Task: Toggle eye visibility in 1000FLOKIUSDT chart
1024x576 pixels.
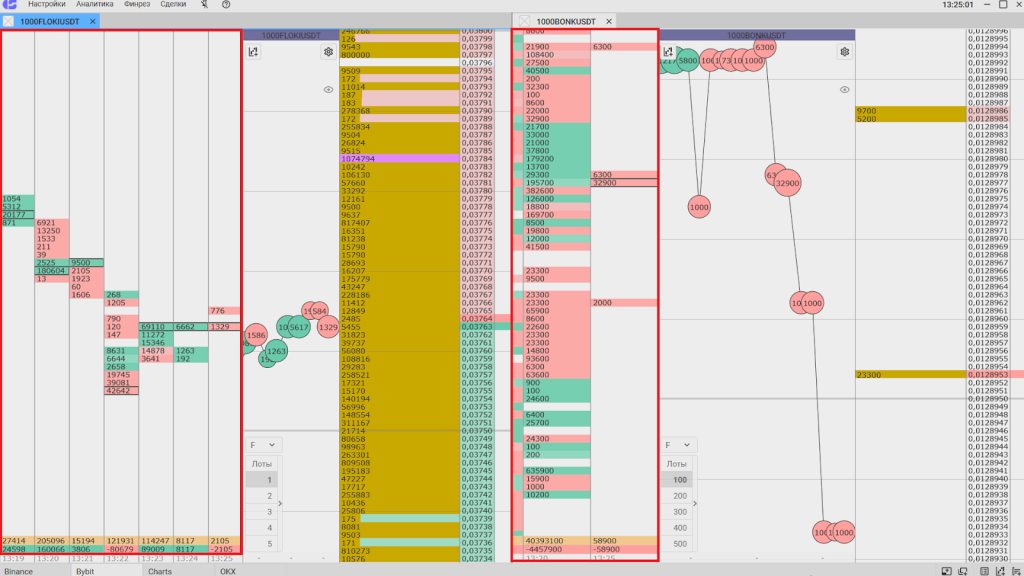Action: [x=328, y=89]
